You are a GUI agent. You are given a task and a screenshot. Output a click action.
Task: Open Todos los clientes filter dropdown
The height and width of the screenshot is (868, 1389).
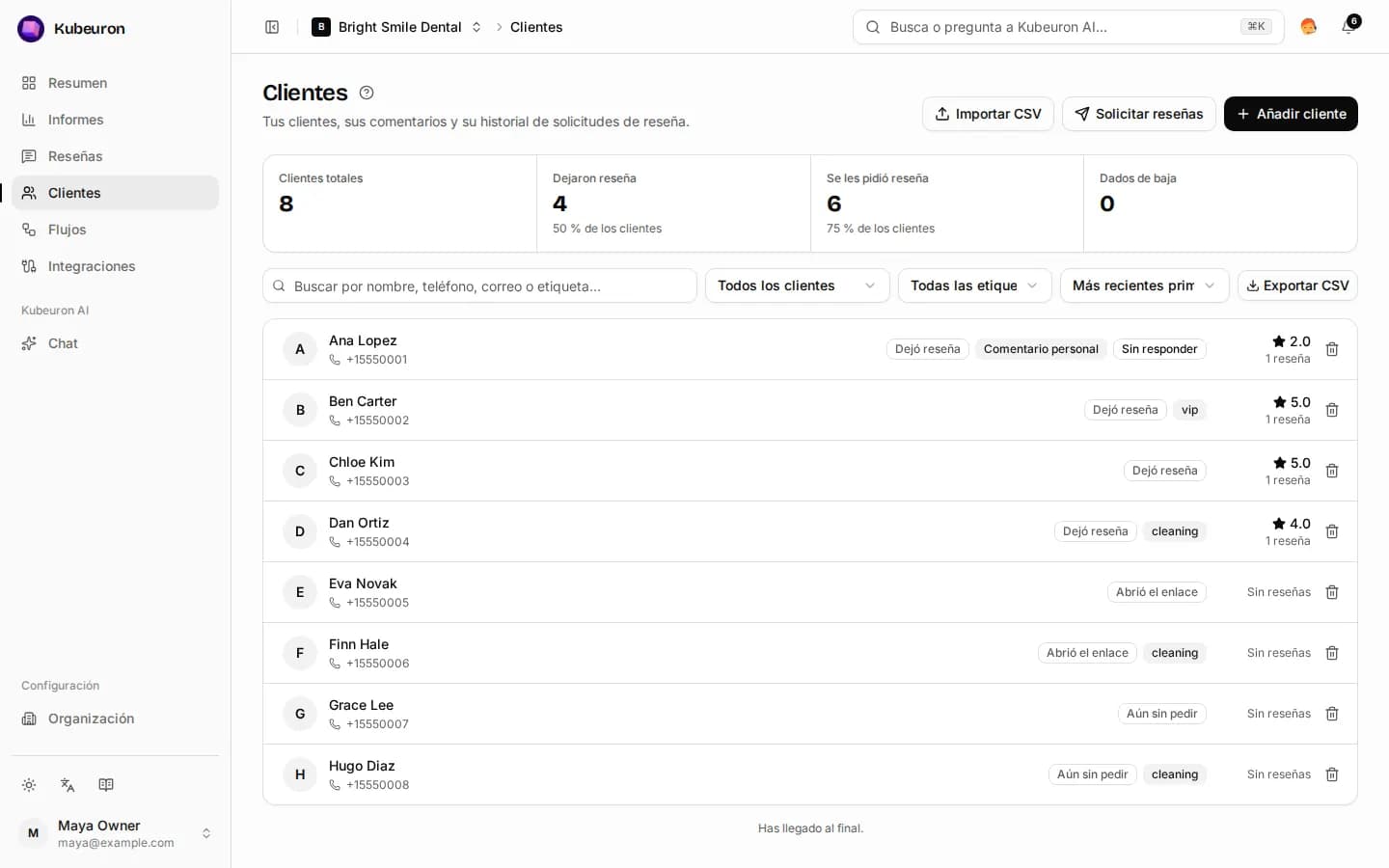click(797, 285)
